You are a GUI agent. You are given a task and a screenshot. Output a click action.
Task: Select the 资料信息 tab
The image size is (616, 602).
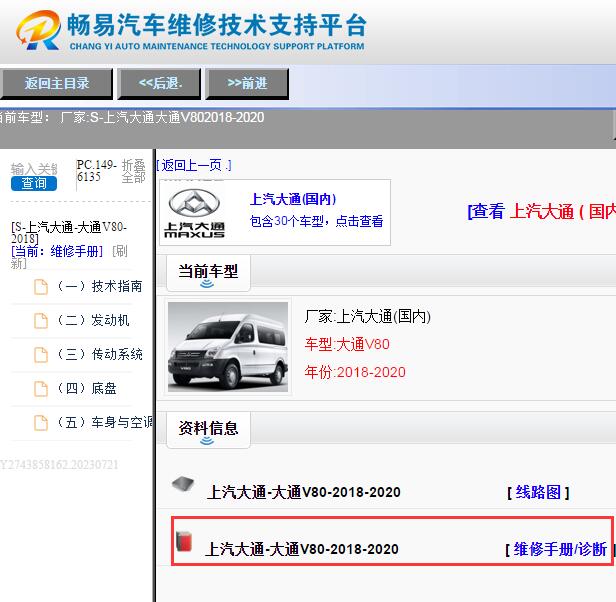click(x=208, y=430)
